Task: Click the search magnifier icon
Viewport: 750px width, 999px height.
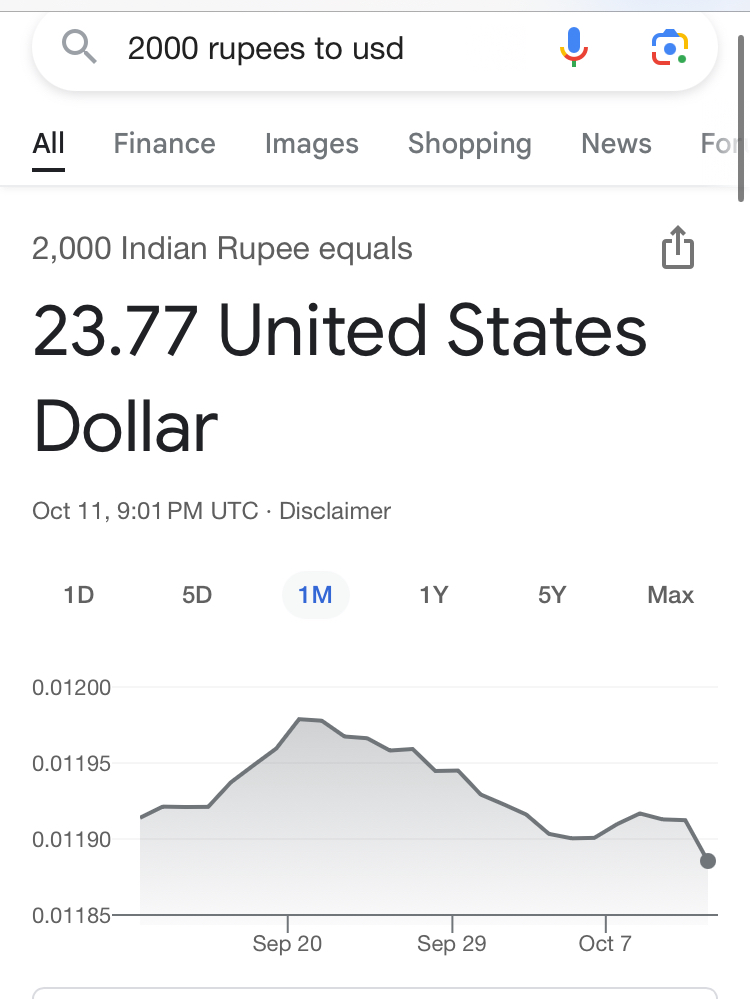Action: pyautogui.click(x=78, y=46)
